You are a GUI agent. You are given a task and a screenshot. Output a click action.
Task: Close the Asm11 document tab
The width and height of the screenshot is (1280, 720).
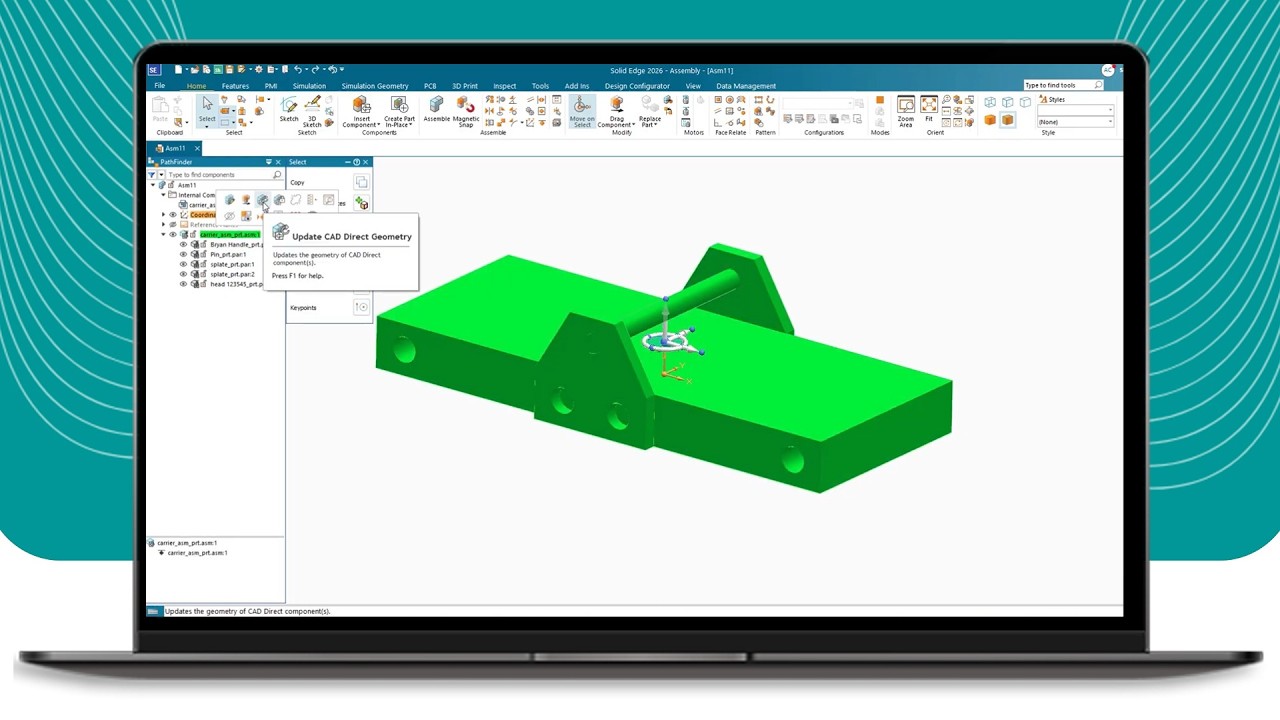[x=197, y=148]
